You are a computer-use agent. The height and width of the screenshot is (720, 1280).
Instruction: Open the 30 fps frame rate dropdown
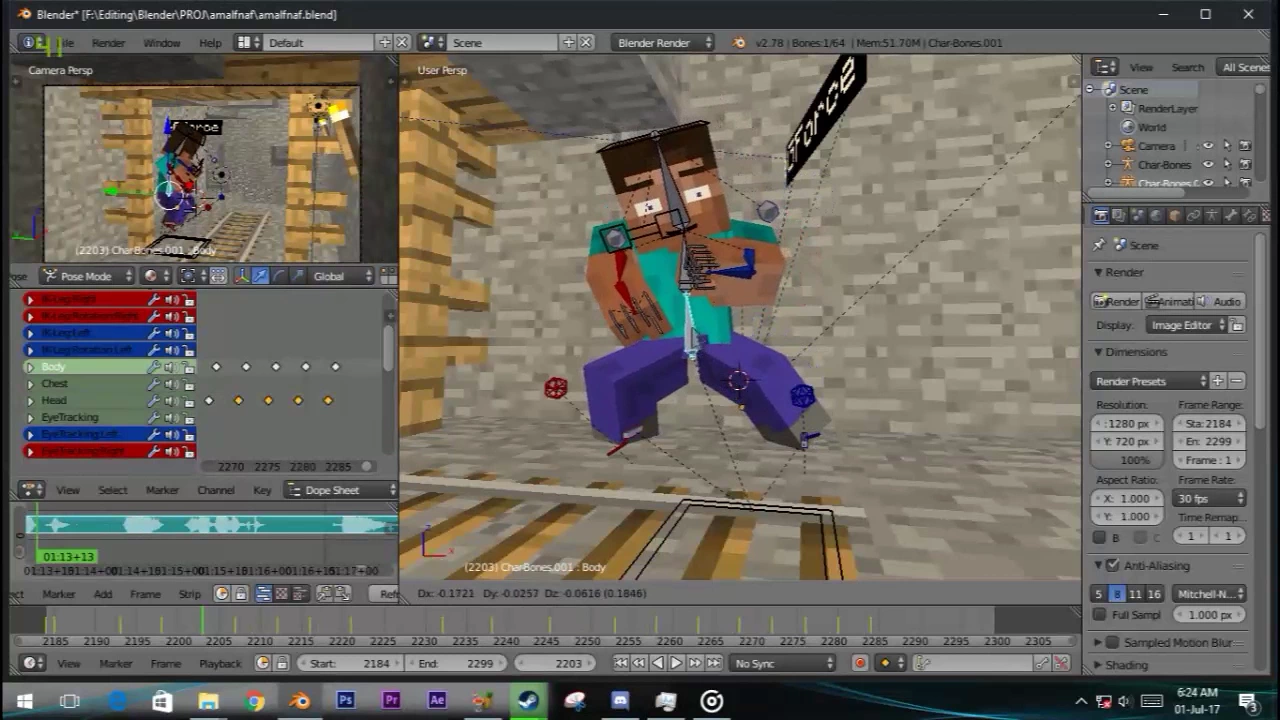pos(1210,498)
